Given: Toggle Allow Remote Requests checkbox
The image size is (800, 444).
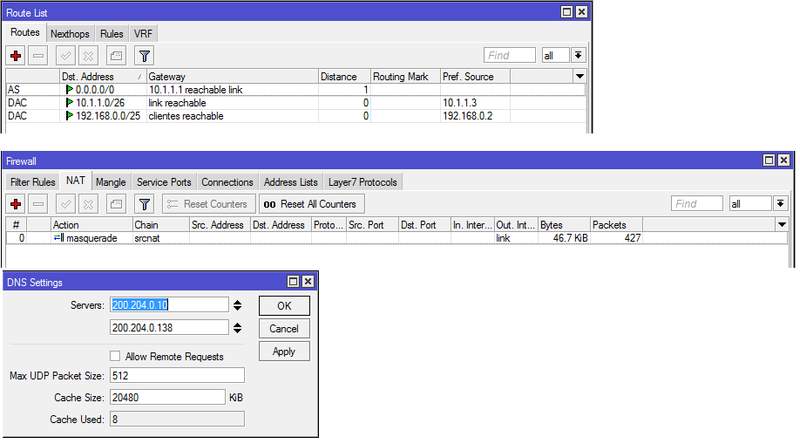Looking at the screenshot, I should (115, 356).
